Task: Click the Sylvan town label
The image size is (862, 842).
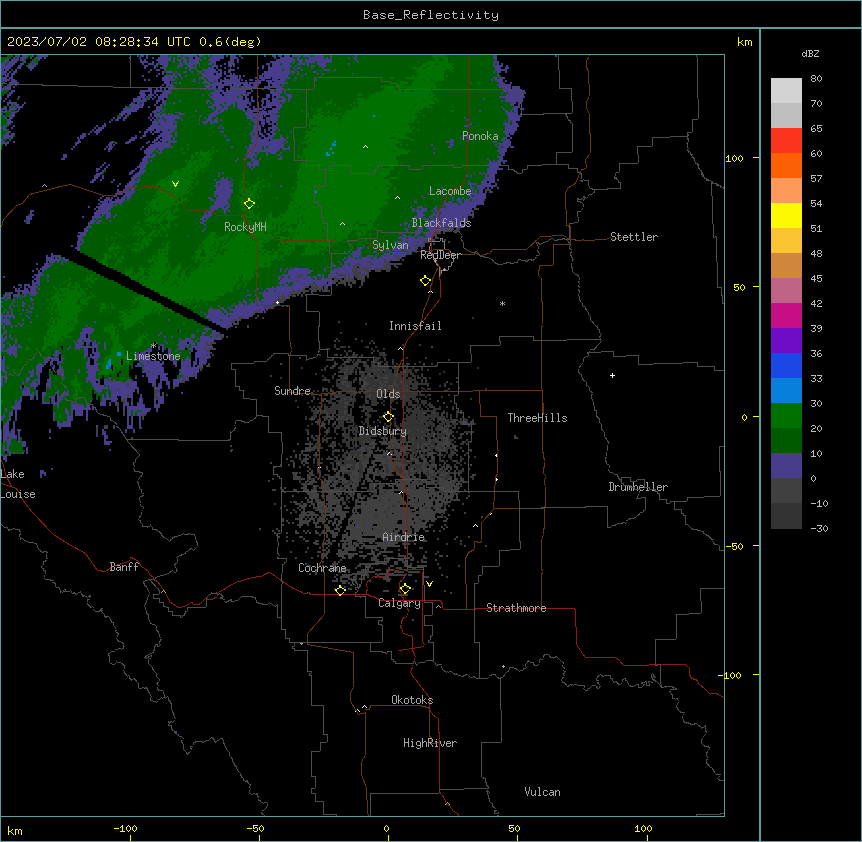Action: point(390,245)
